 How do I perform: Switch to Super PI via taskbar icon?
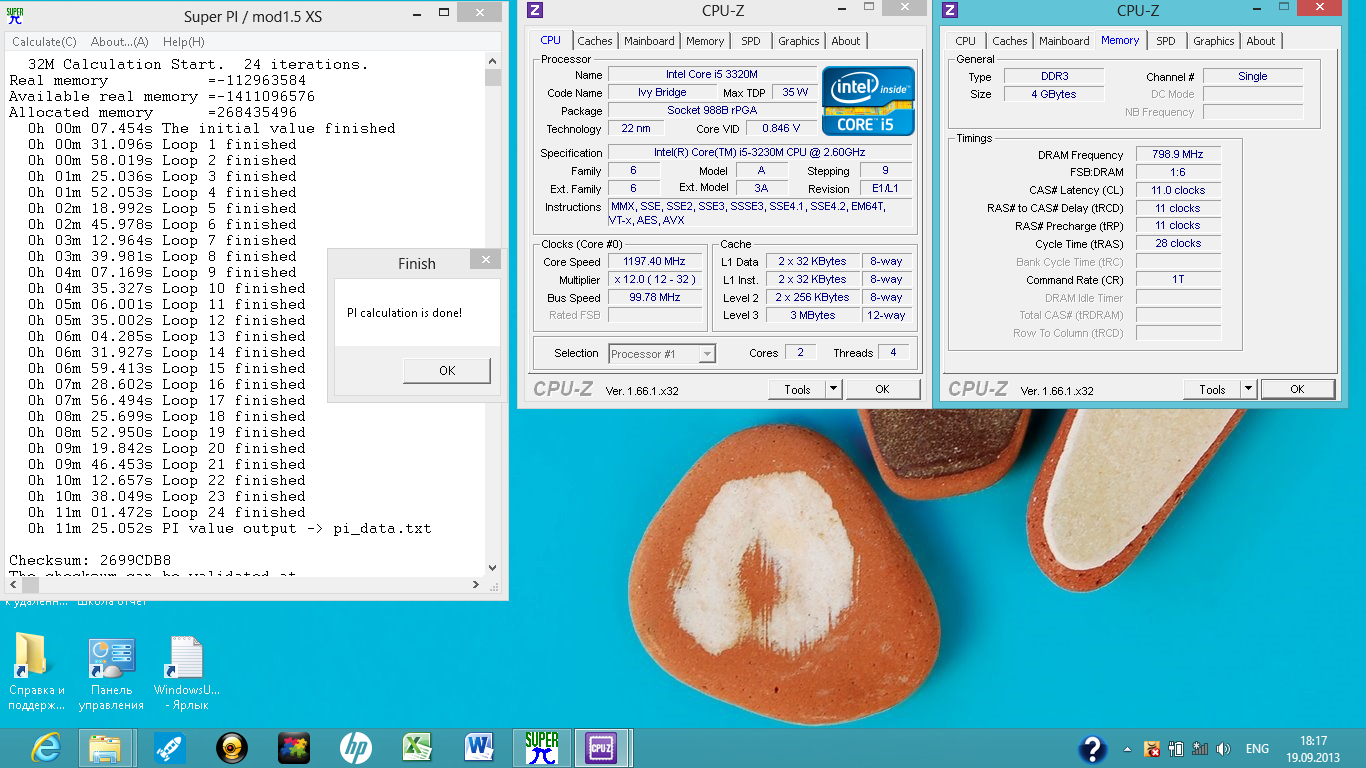pos(542,748)
